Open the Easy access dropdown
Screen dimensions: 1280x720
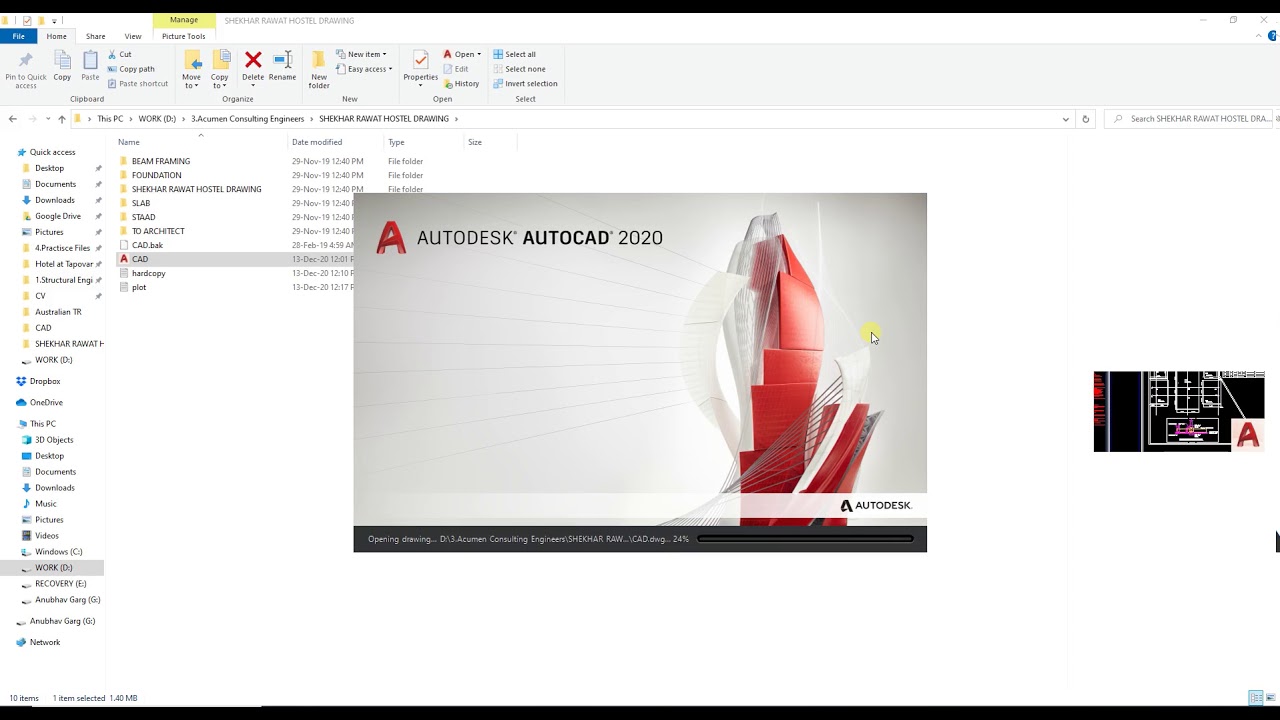(x=364, y=69)
